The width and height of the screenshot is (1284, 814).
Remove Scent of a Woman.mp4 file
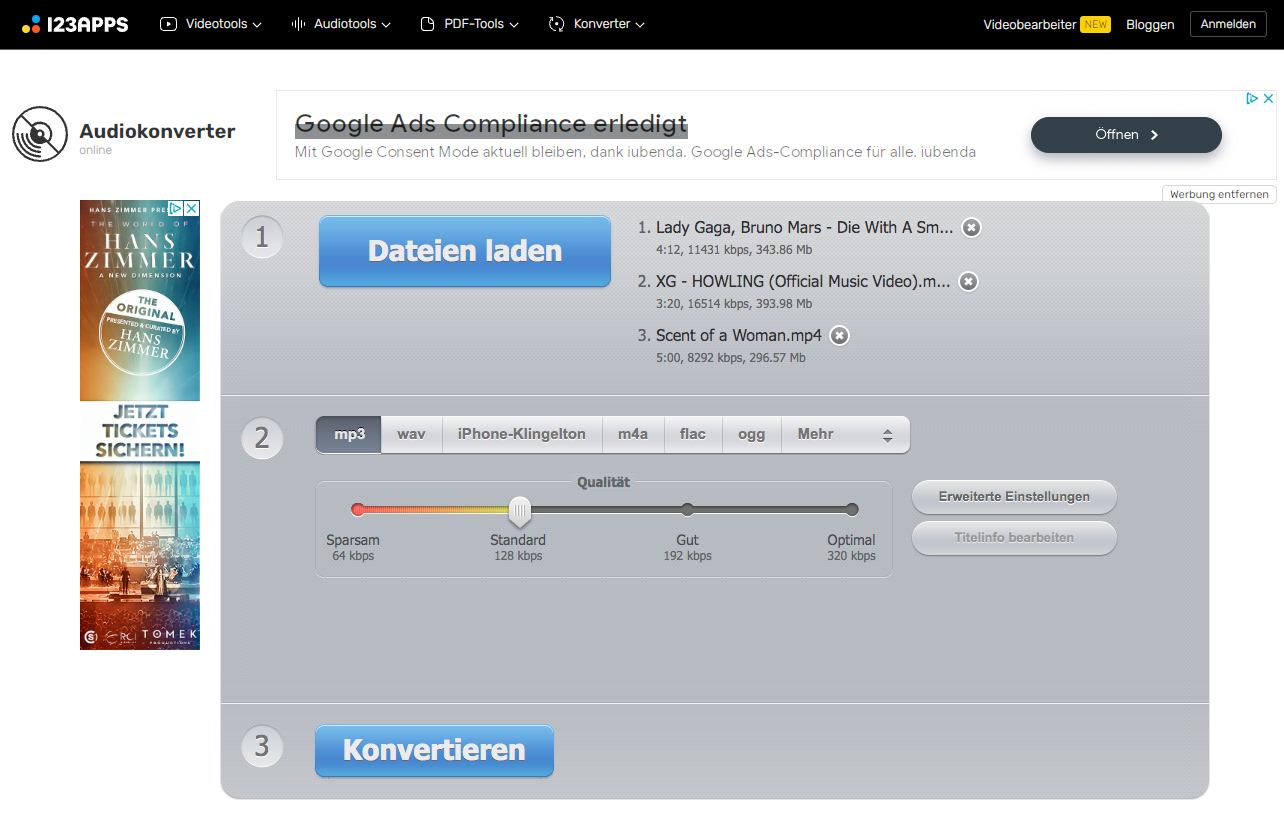pos(840,336)
